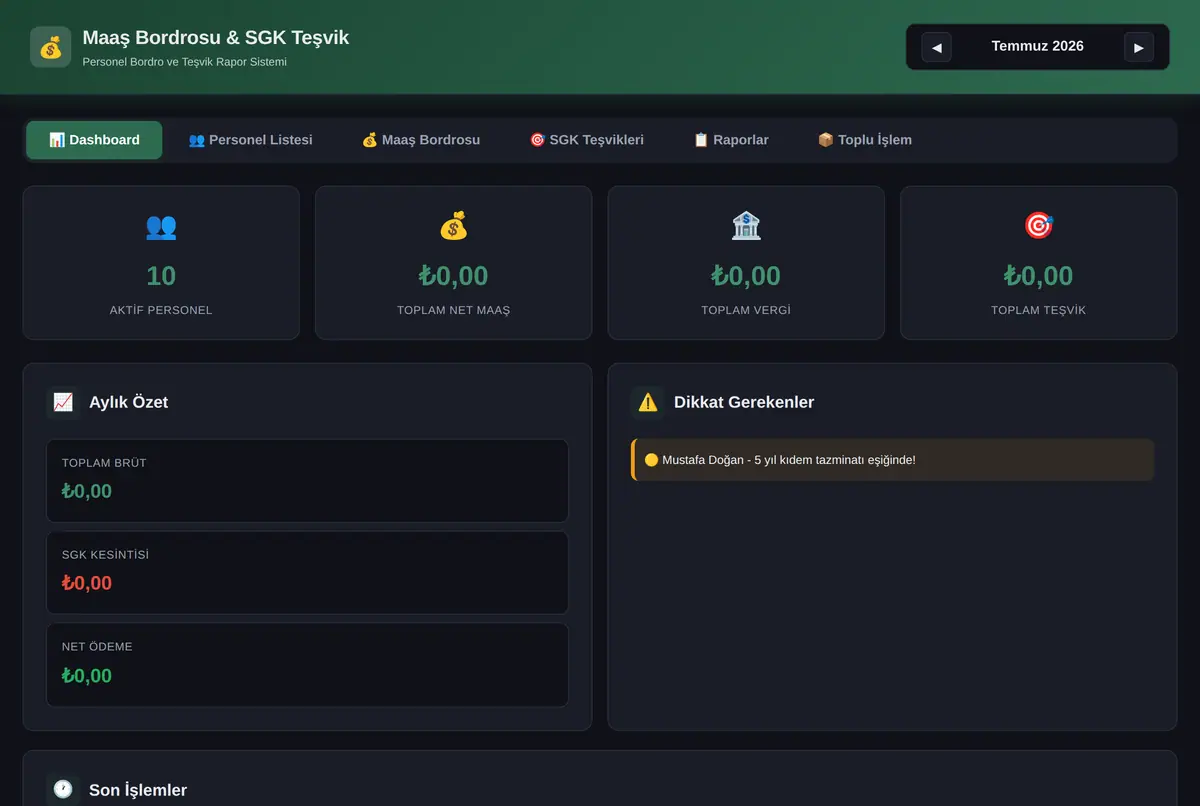
Task: Click the SGK Kesintisi summary box
Action: pyautogui.click(x=307, y=573)
